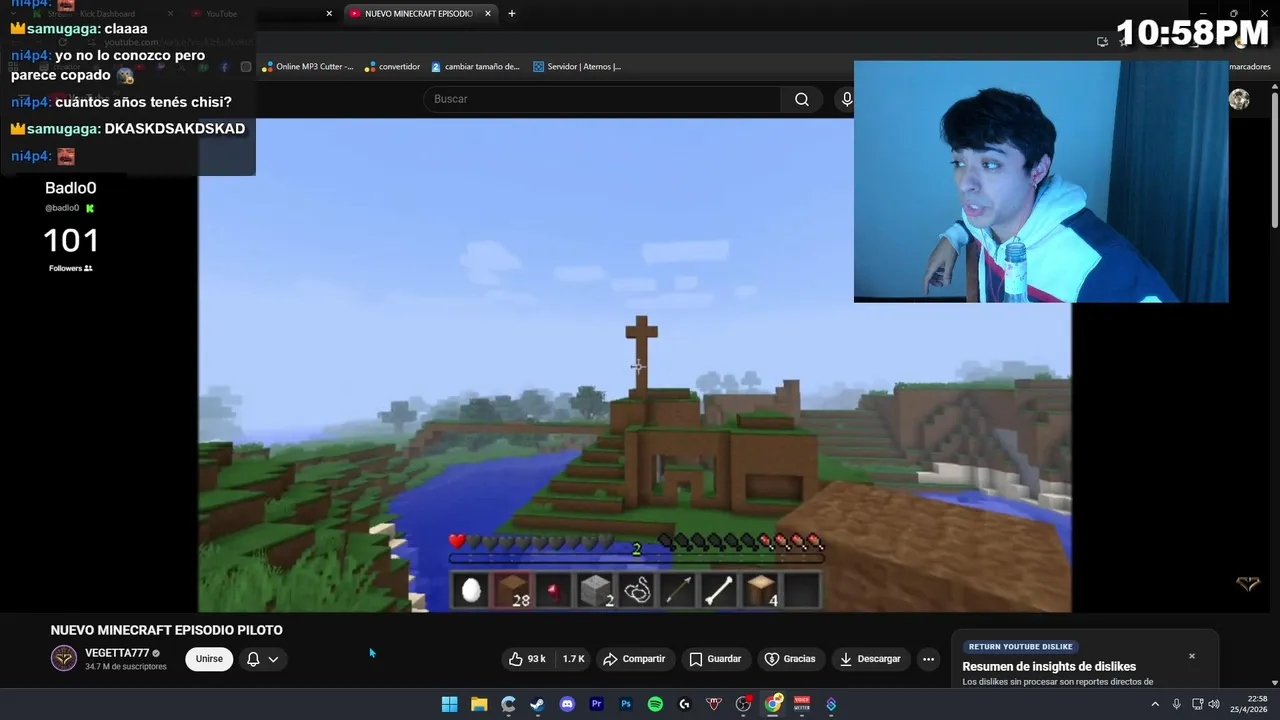Open File Explorer from taskbar
1280x720 pixels.
point(479,704)
